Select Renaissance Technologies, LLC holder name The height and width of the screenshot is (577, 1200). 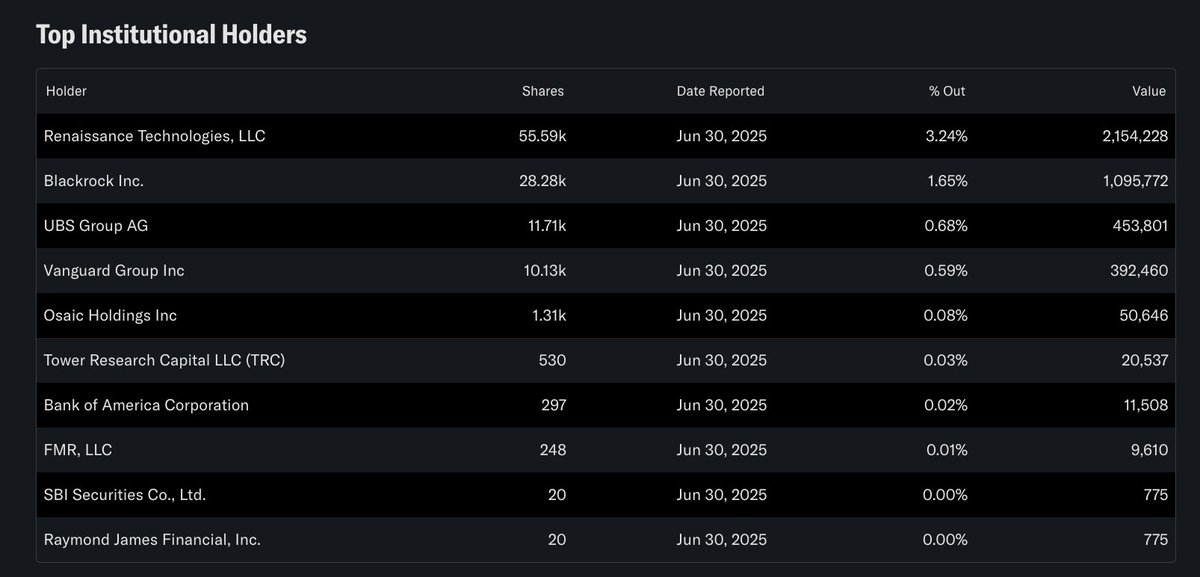point(155,136)
